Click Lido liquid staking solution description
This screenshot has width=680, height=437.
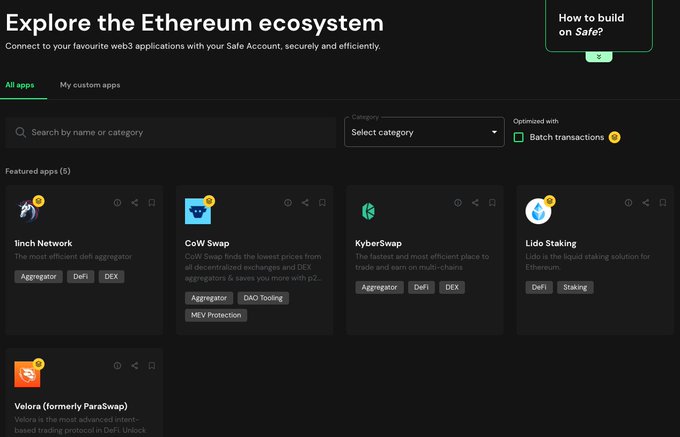[588, 262]
